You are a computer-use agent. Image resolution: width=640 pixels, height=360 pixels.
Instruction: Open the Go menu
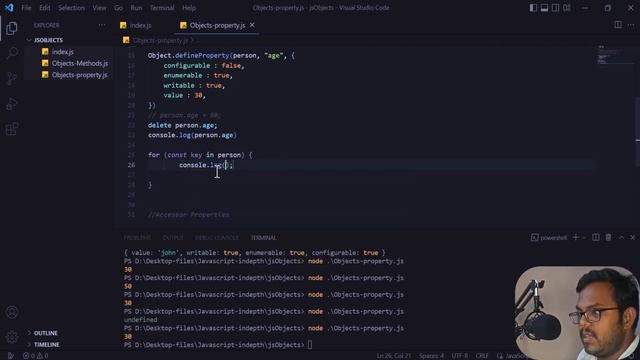[x=118, y=8]
